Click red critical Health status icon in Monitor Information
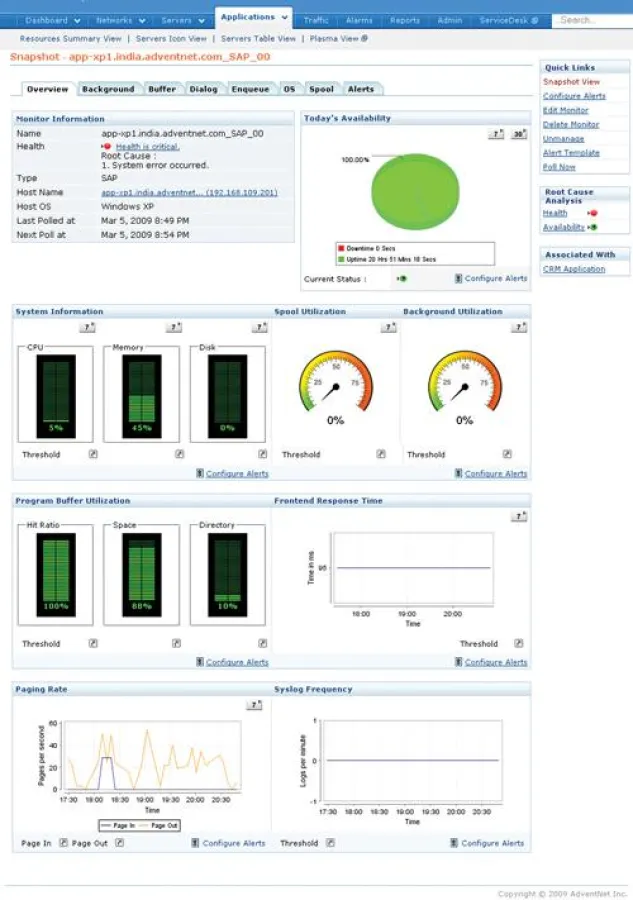This screenshot has width=633, height=900. point(106,146)
